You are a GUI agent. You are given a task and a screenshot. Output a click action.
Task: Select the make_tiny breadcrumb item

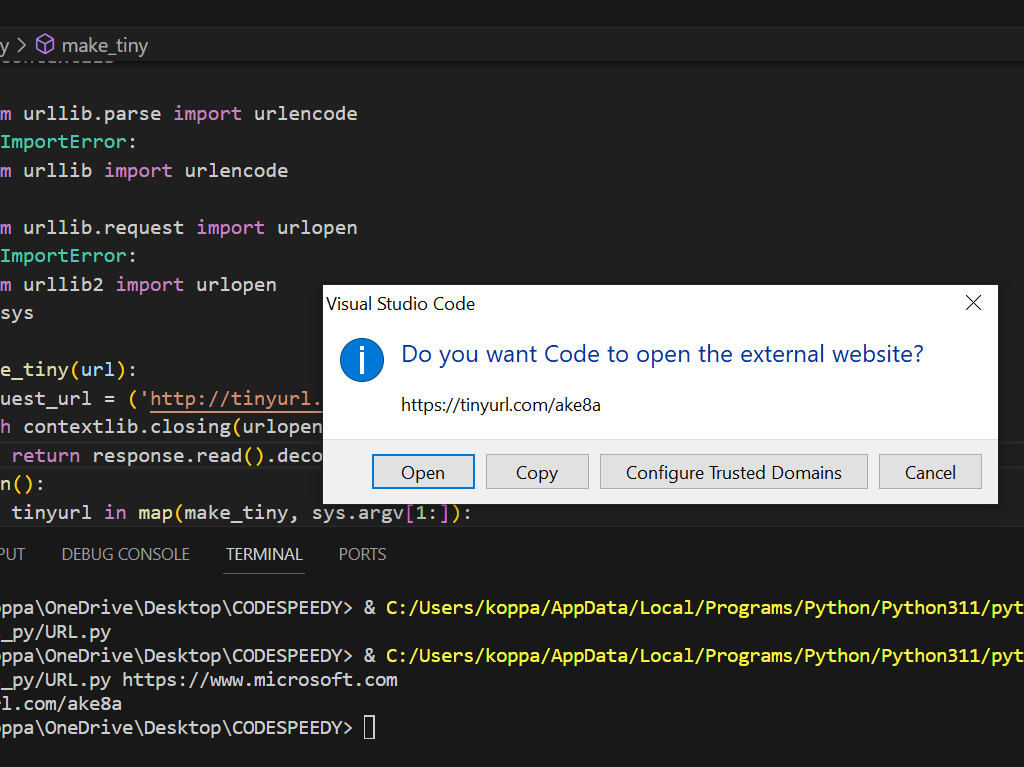(x=104, y=45)
